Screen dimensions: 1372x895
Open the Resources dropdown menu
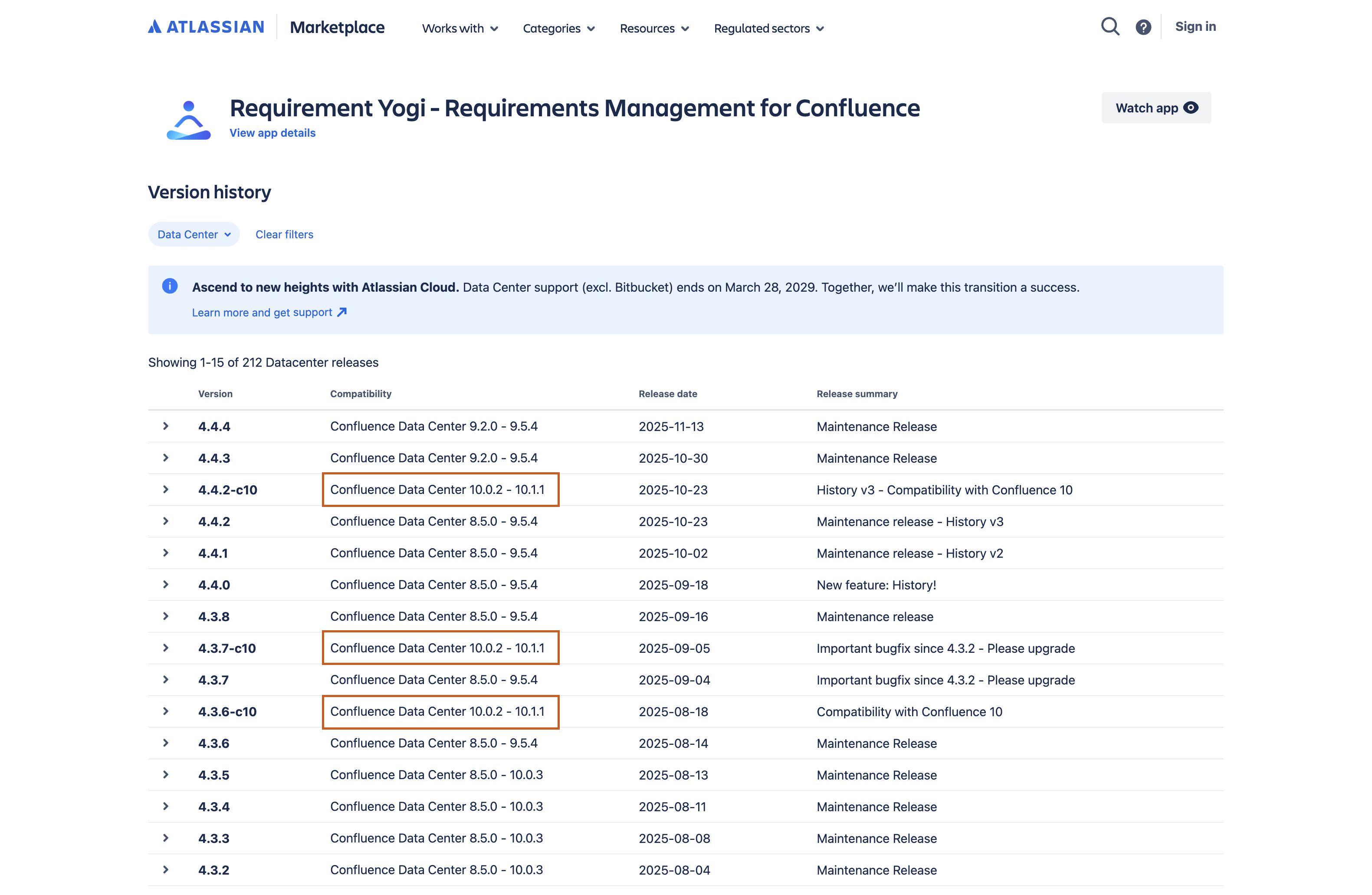(654, 28)
